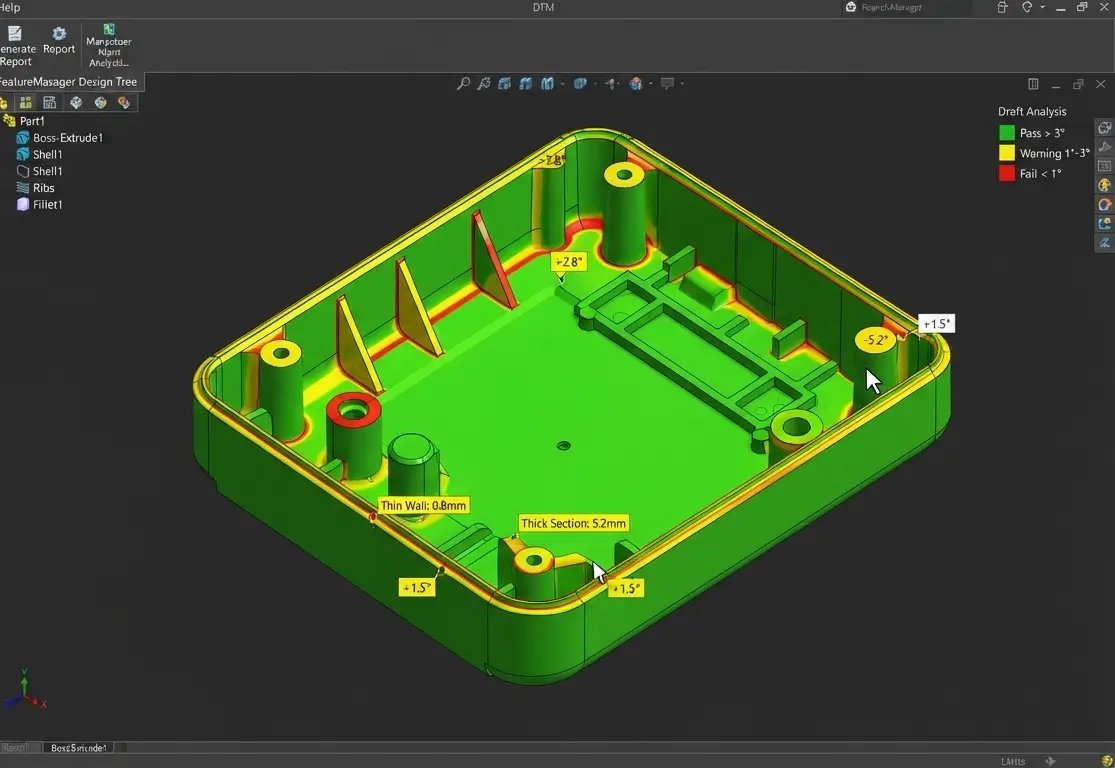1115x768 pixels.
Task: Click the search field in the title bar
Action: click(906, 8)
